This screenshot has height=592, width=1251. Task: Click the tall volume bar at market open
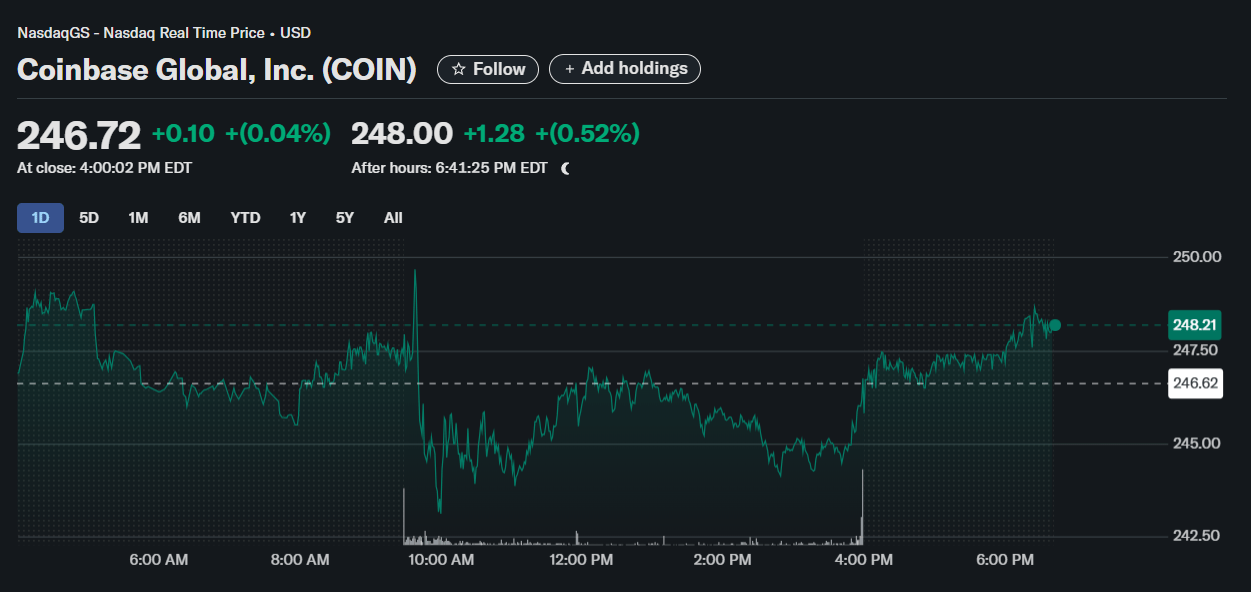[404, 516]
